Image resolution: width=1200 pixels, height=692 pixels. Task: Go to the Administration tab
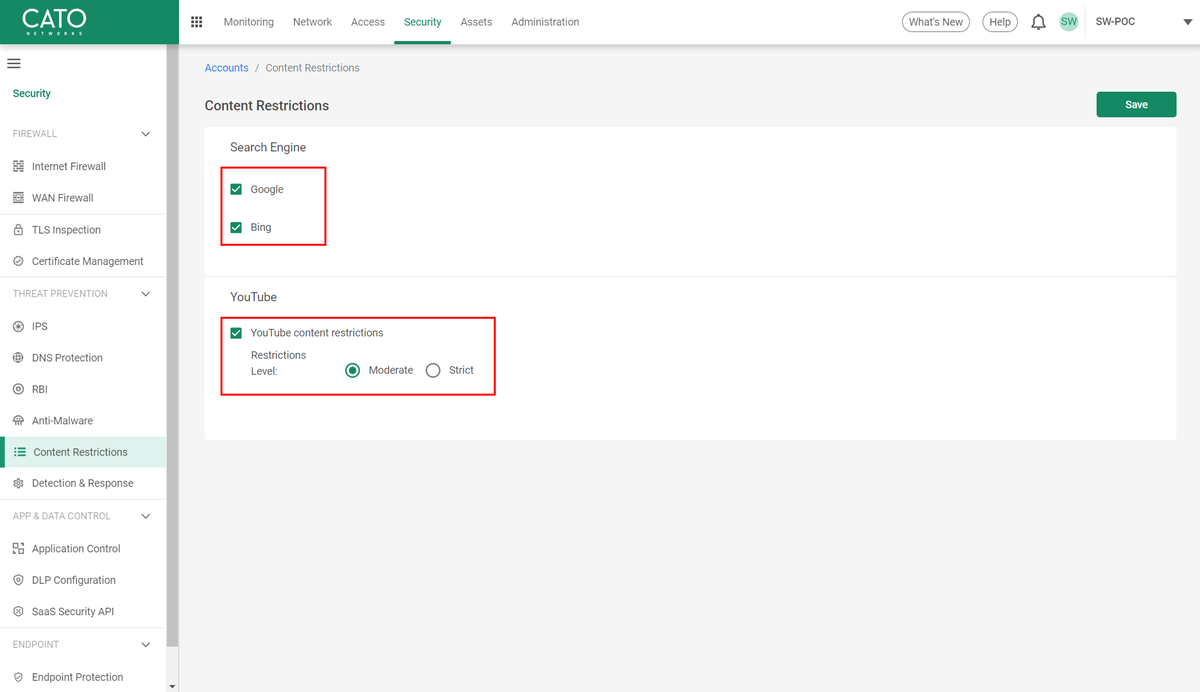545,22
